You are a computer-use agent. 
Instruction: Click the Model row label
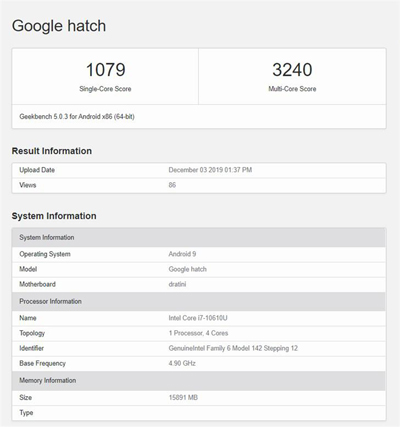click(28, 269)
